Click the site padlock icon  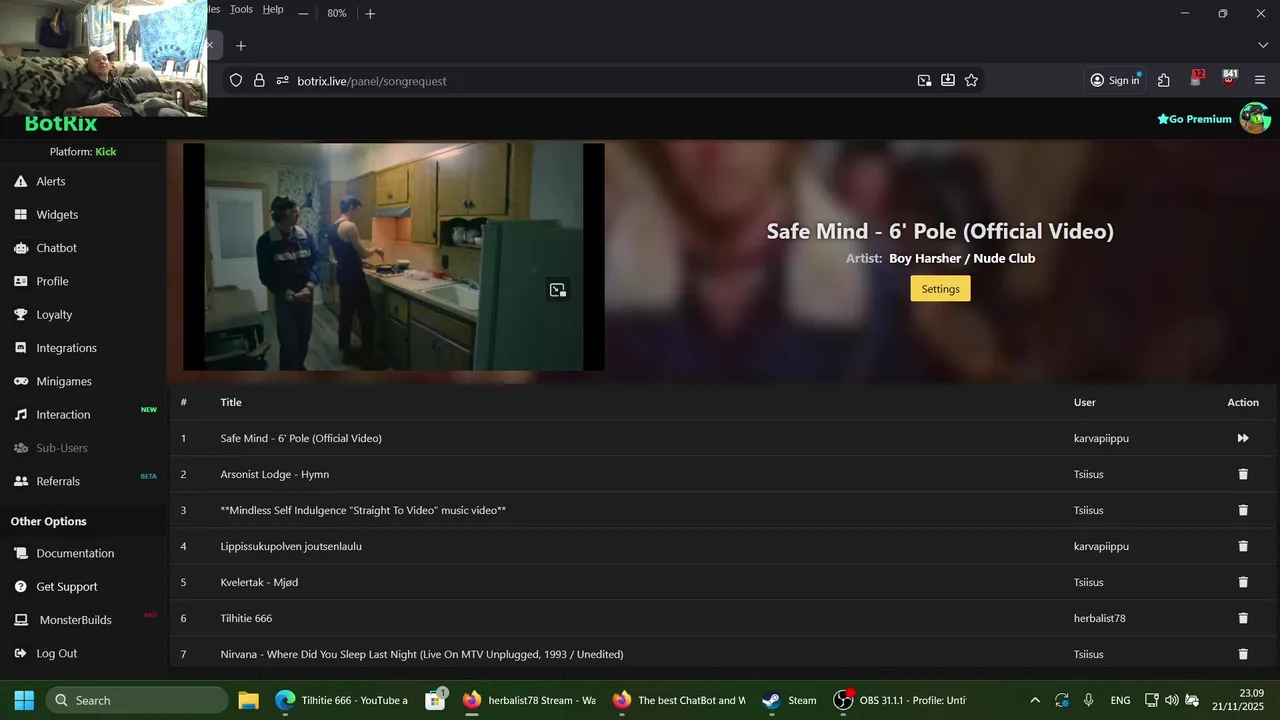(259, 80)
